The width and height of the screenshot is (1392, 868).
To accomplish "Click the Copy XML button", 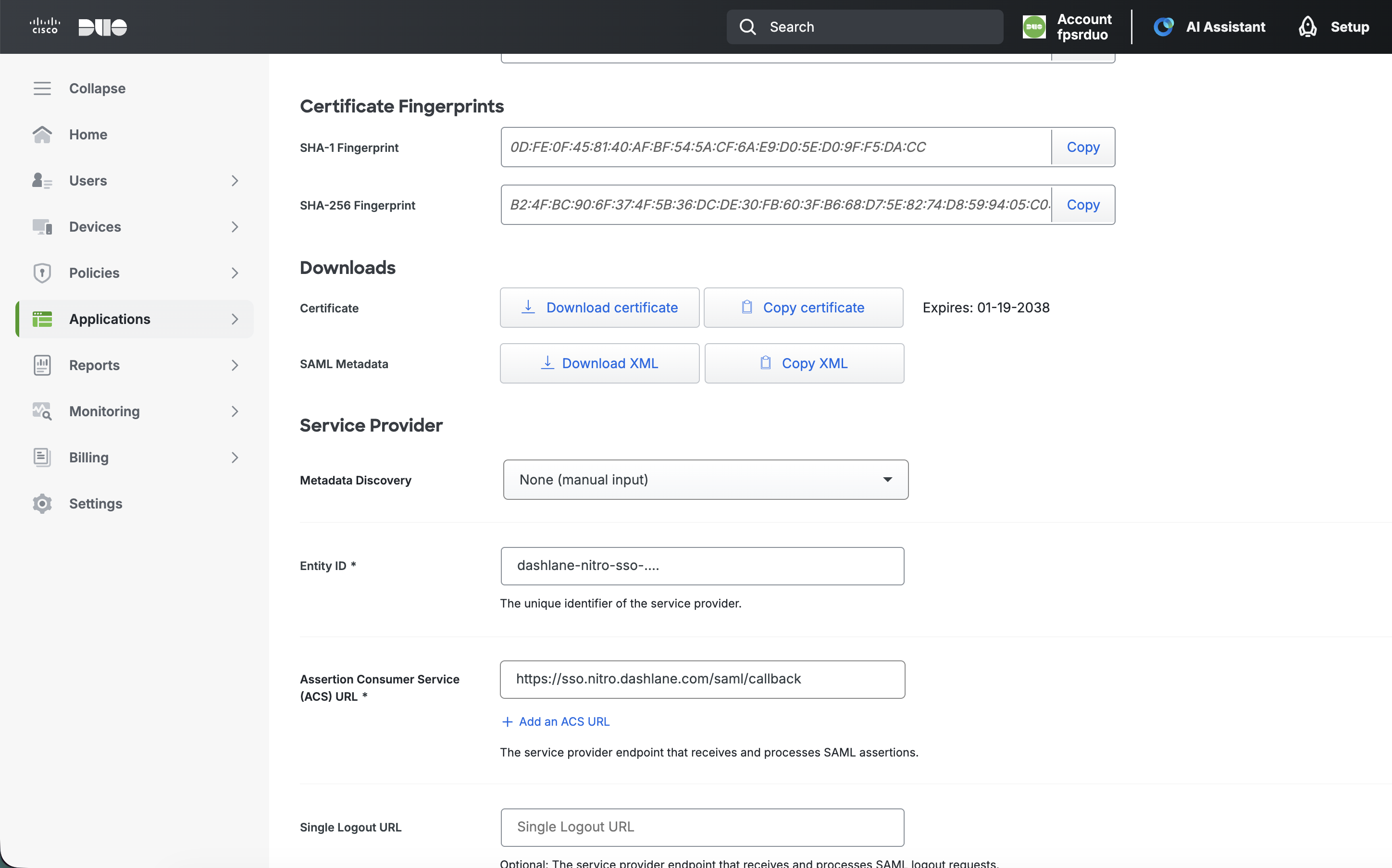I will click(804, 363).
